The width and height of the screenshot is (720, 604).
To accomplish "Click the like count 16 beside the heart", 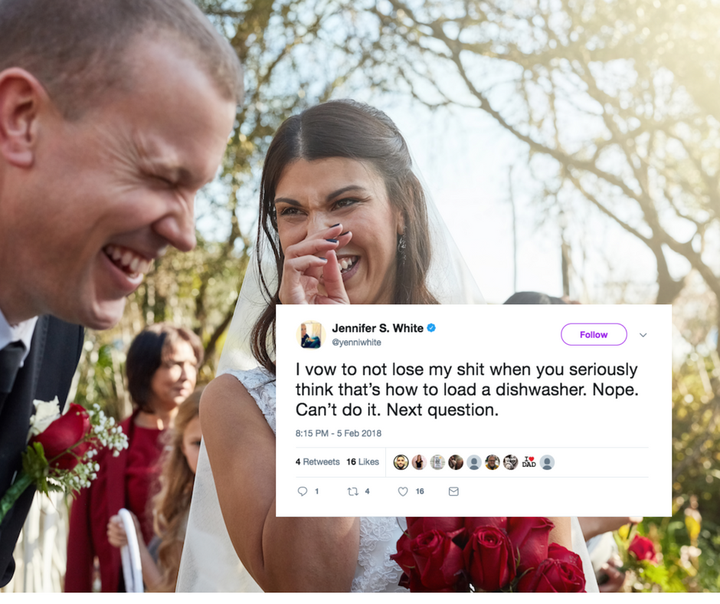I will 420,491.
